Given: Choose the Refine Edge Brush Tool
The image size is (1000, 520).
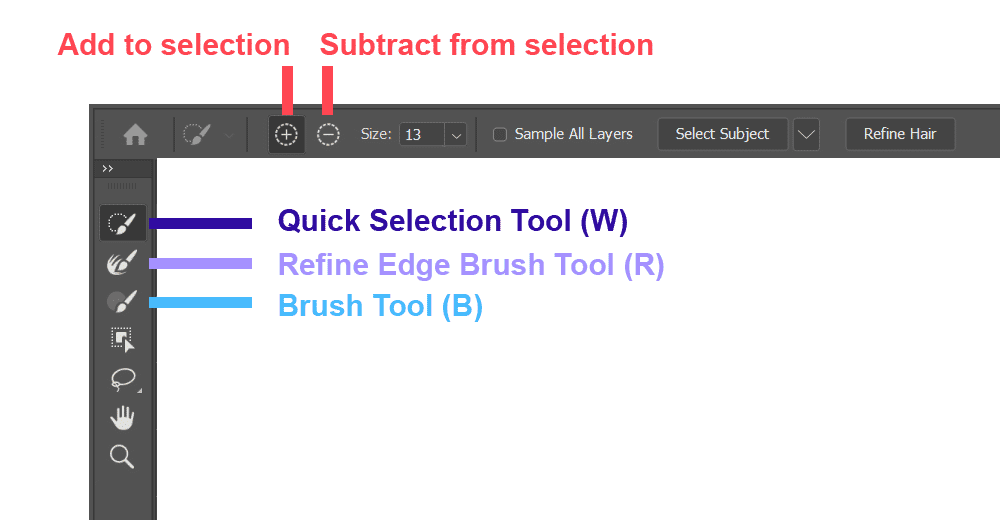Looking at the screenshot, I should tap(122, 263).
